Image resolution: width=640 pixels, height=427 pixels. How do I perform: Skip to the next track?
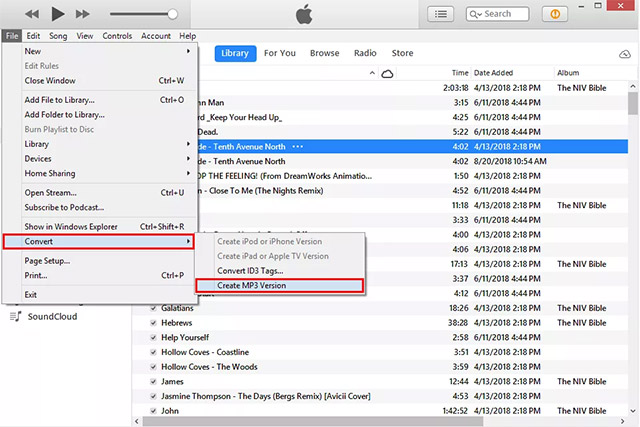coord(84,14)
